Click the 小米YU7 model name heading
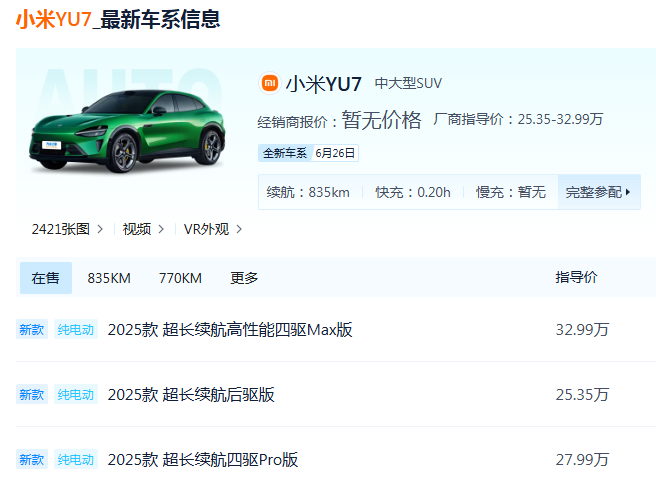 (324, 83)
